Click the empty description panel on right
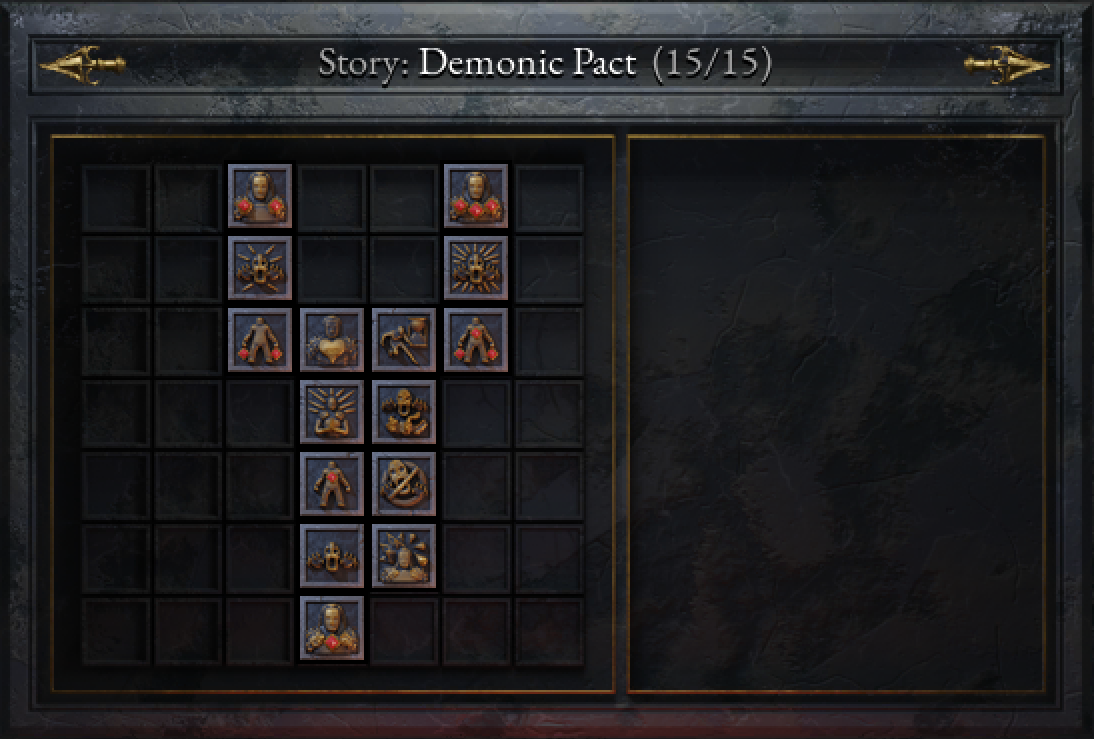 pos(836,414)
